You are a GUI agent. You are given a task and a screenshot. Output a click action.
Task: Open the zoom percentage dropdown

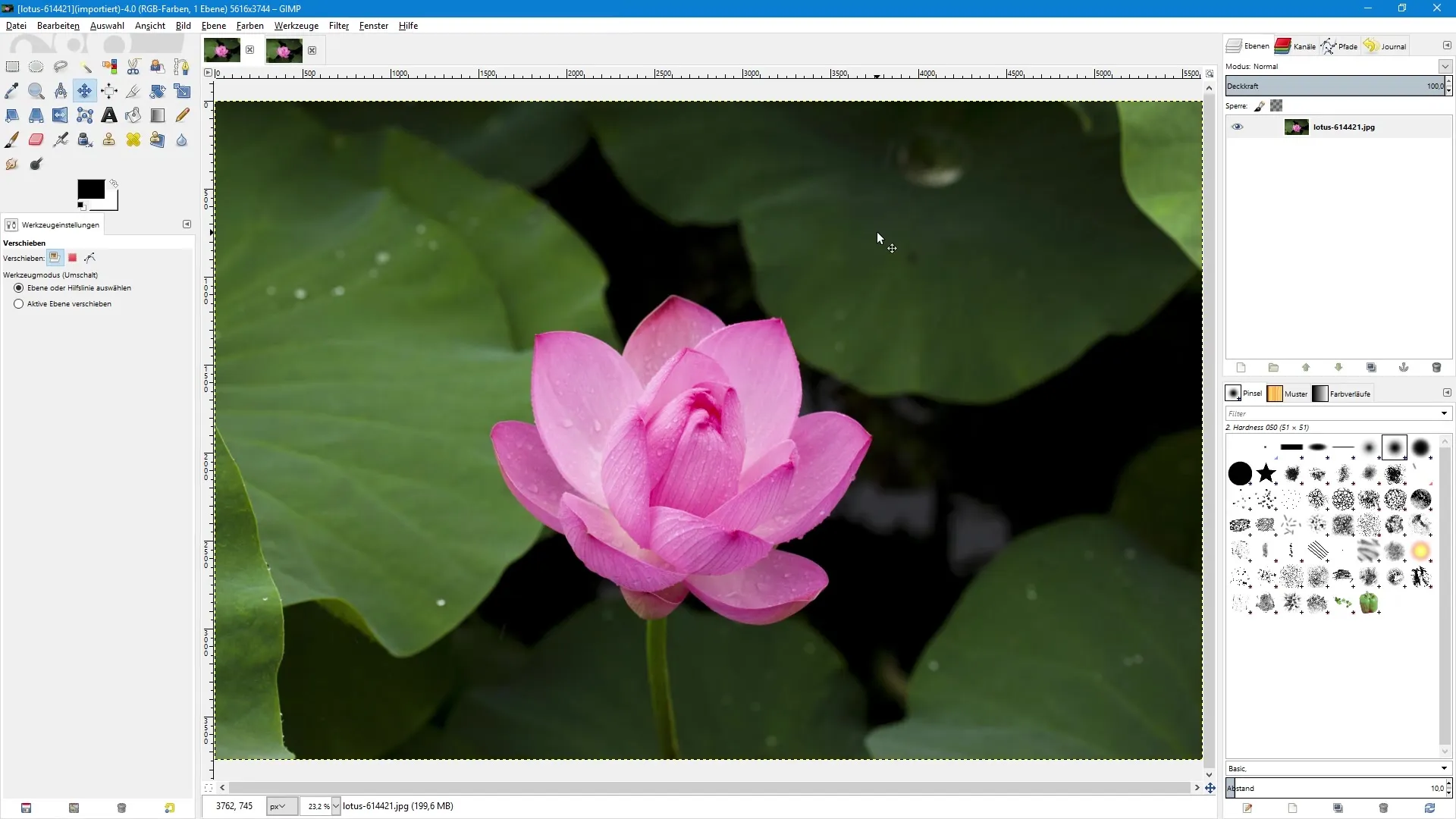click(336, 806)
